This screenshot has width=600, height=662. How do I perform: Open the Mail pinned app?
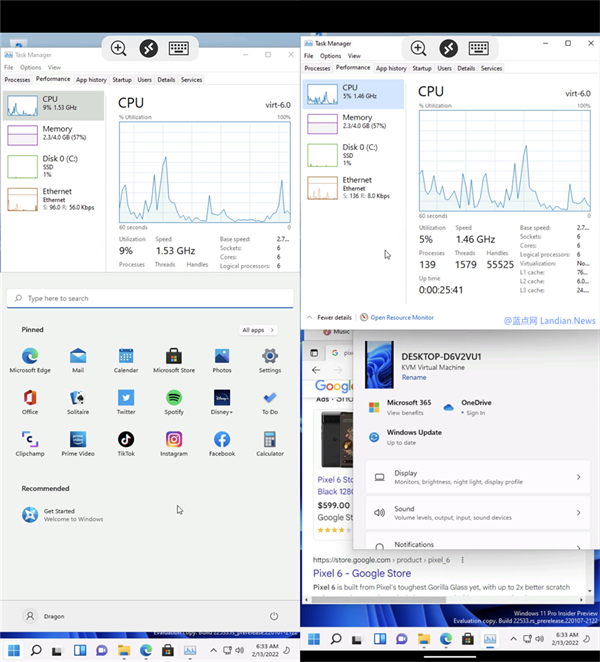point(78,361)
